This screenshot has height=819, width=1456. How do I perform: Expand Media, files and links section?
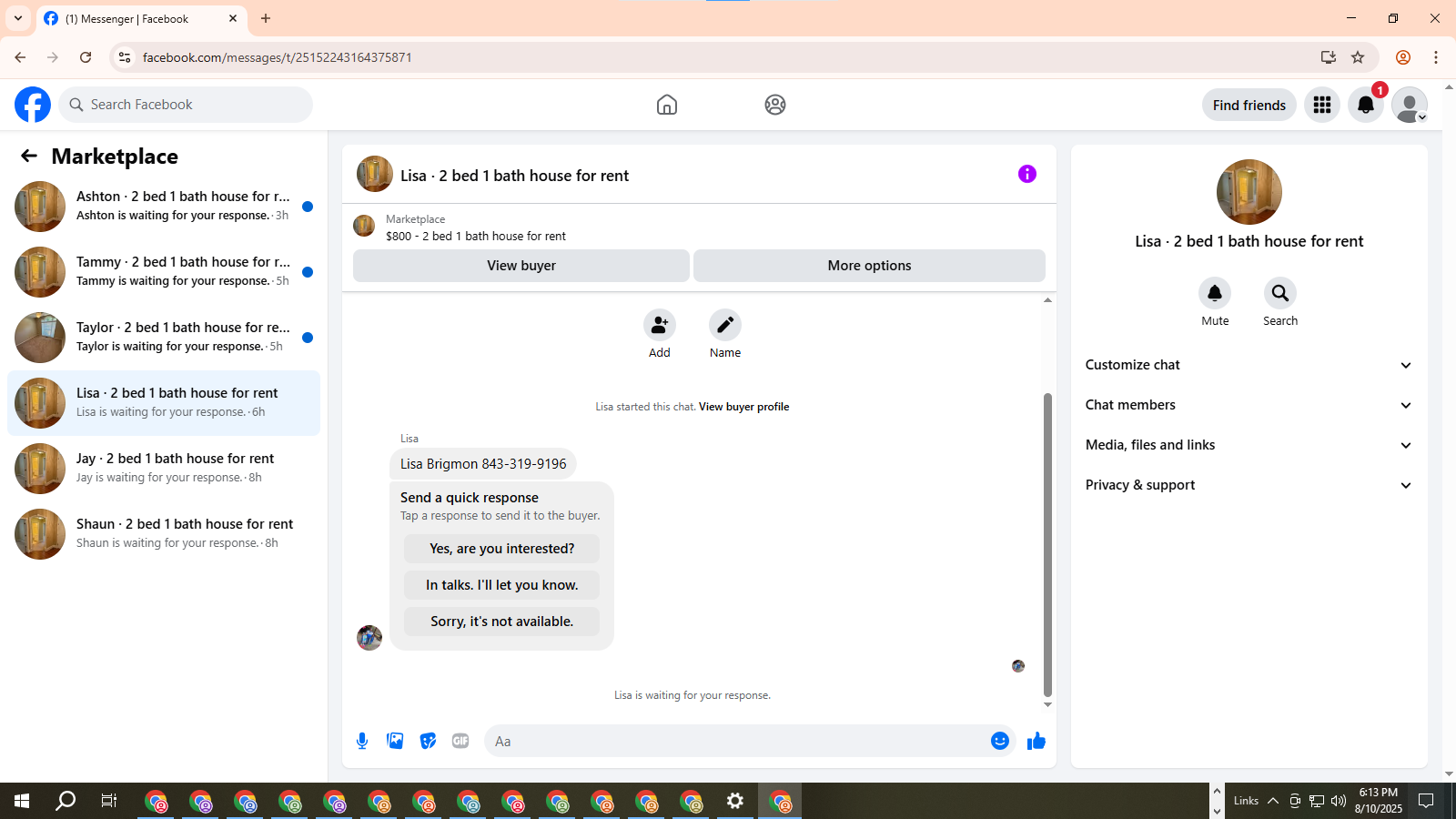click(1249, 445)
